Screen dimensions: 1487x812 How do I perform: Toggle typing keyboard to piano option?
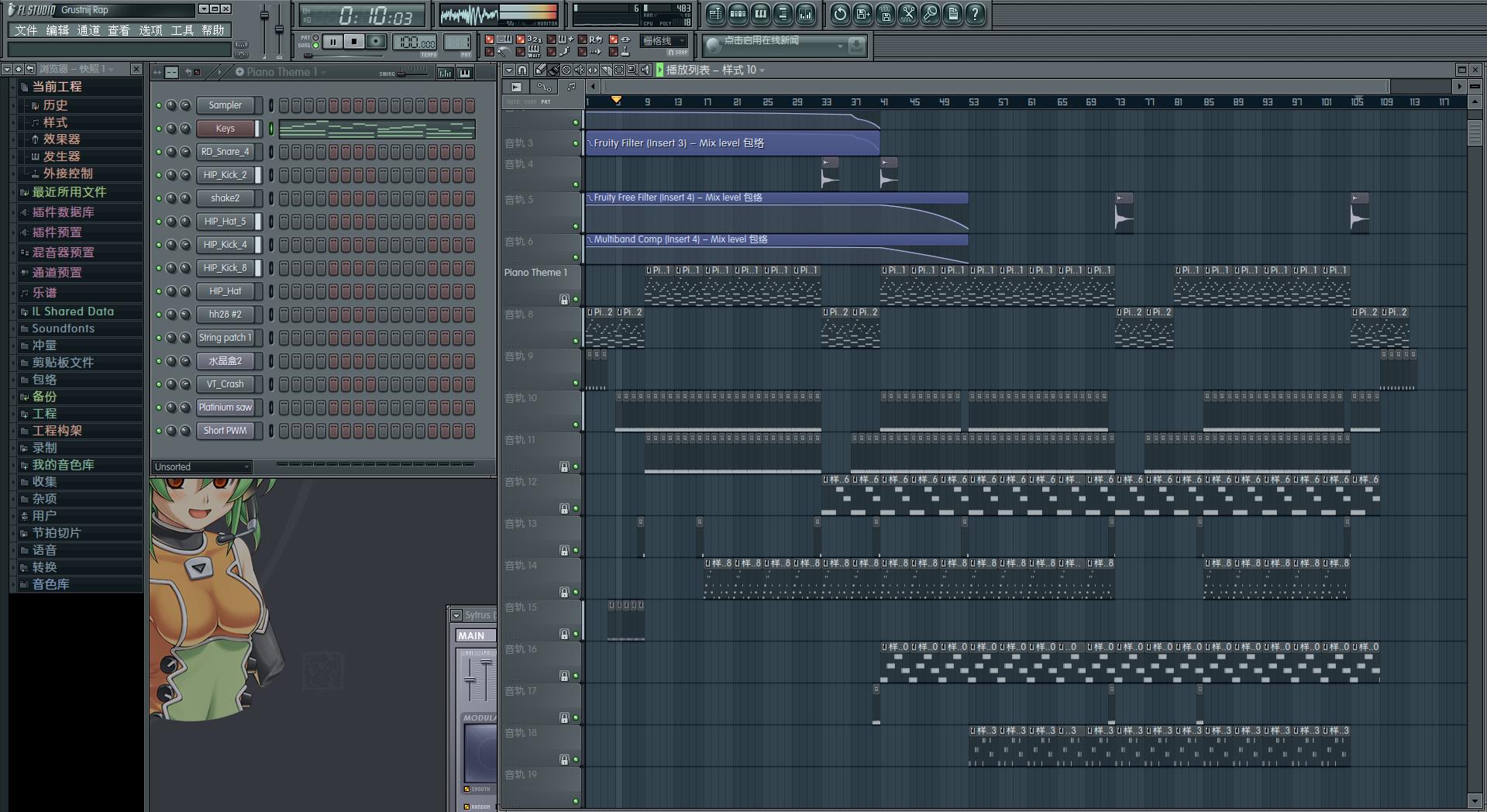tap(489, 40)
